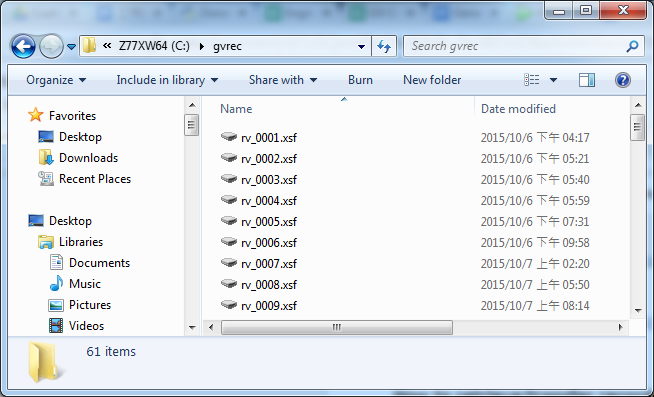This screenshot has height=397, width=654.
Task: Click the navigation pane scroll-down arrow
Action: coord(192,328)
